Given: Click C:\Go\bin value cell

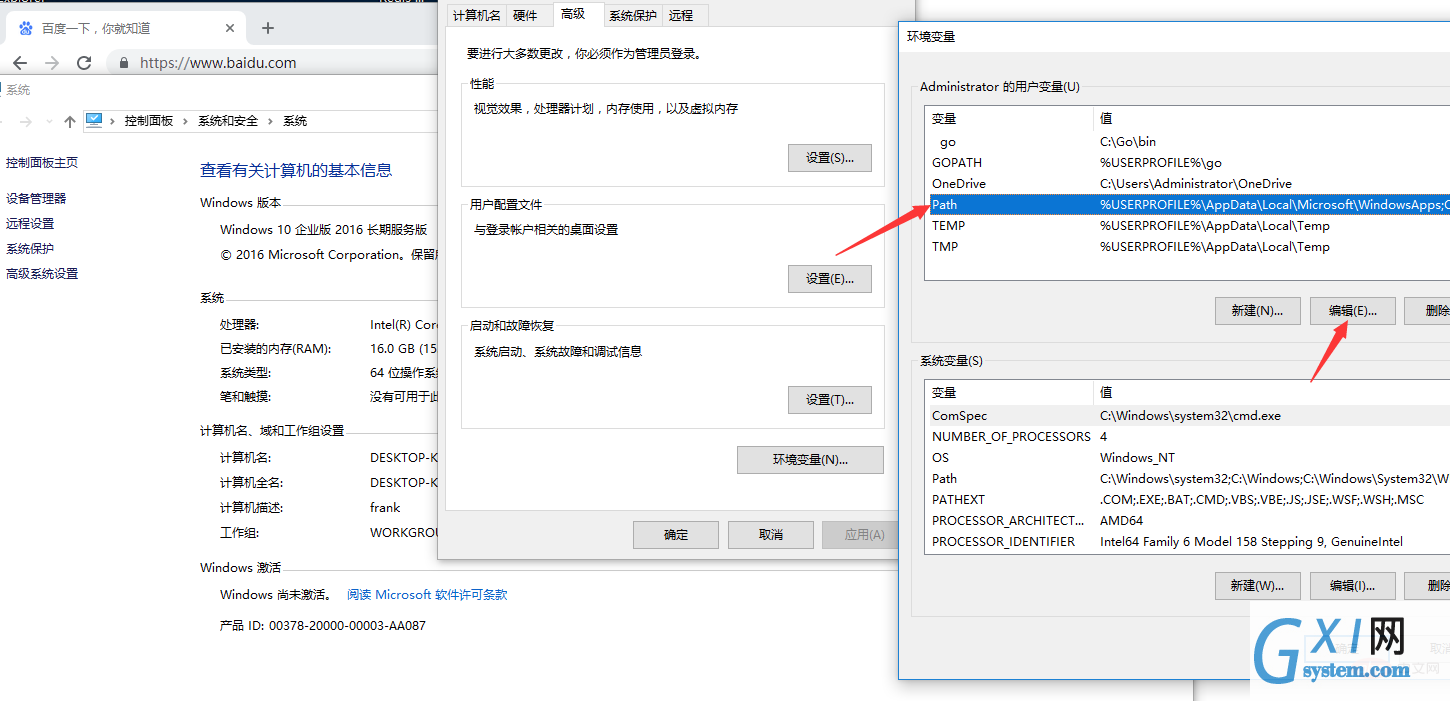Looking at the screenshot, I should (x=1128, y=142).
